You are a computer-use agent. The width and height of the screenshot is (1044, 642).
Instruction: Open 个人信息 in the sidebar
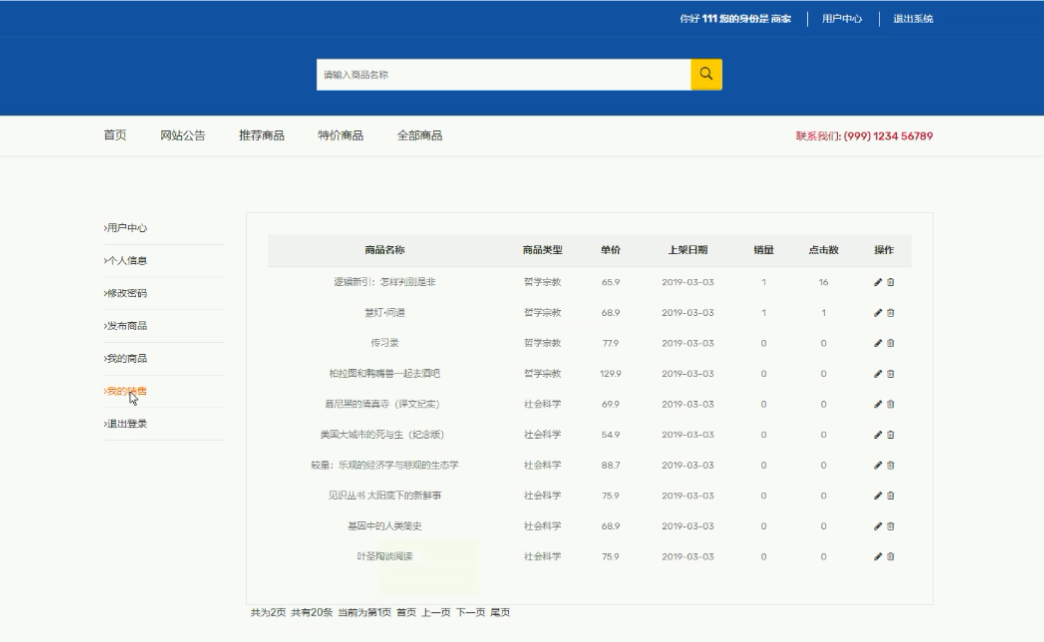tap(125, 260)
